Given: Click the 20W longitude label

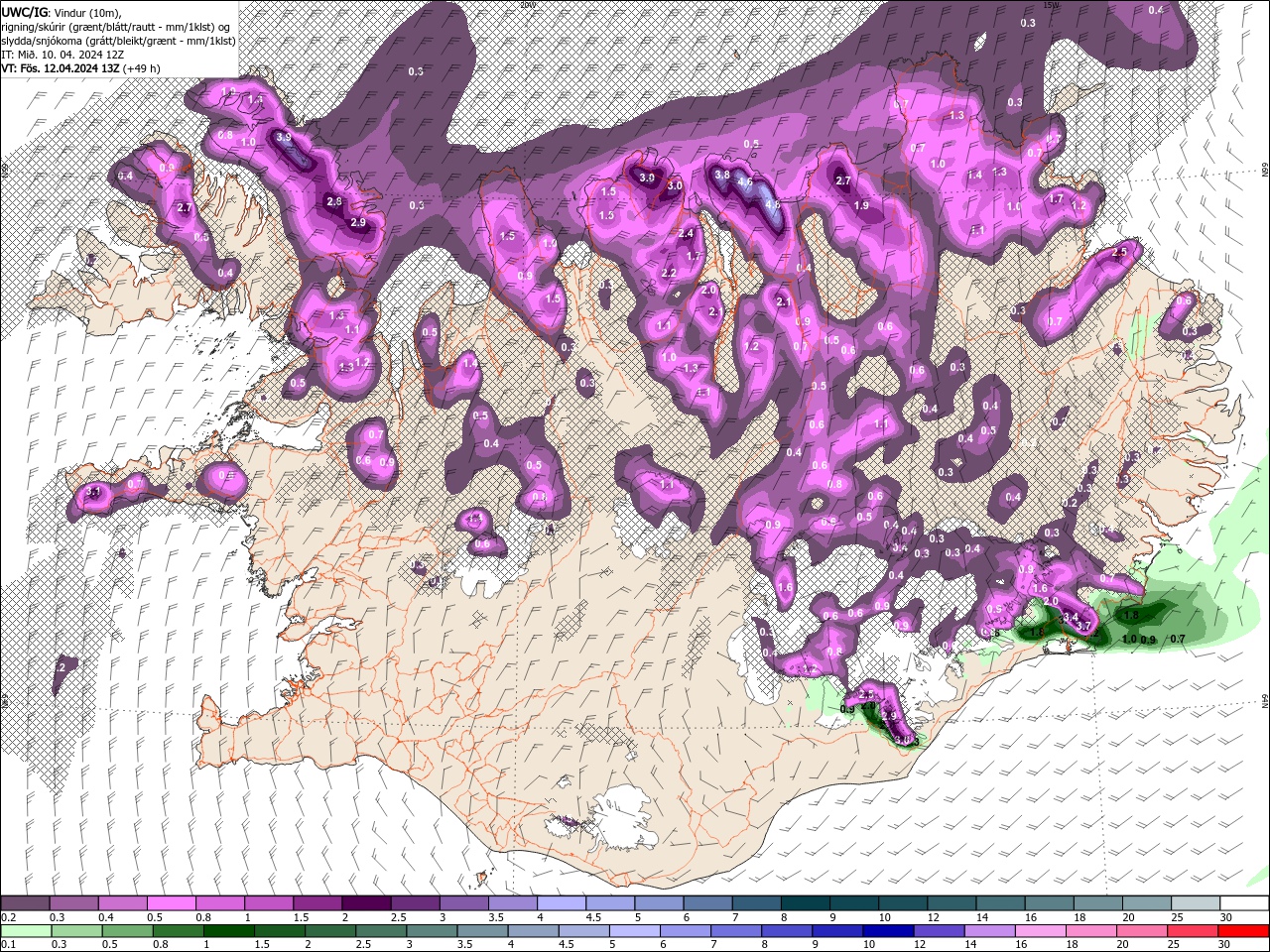Looking at the screenshot, I should (527, 4).
